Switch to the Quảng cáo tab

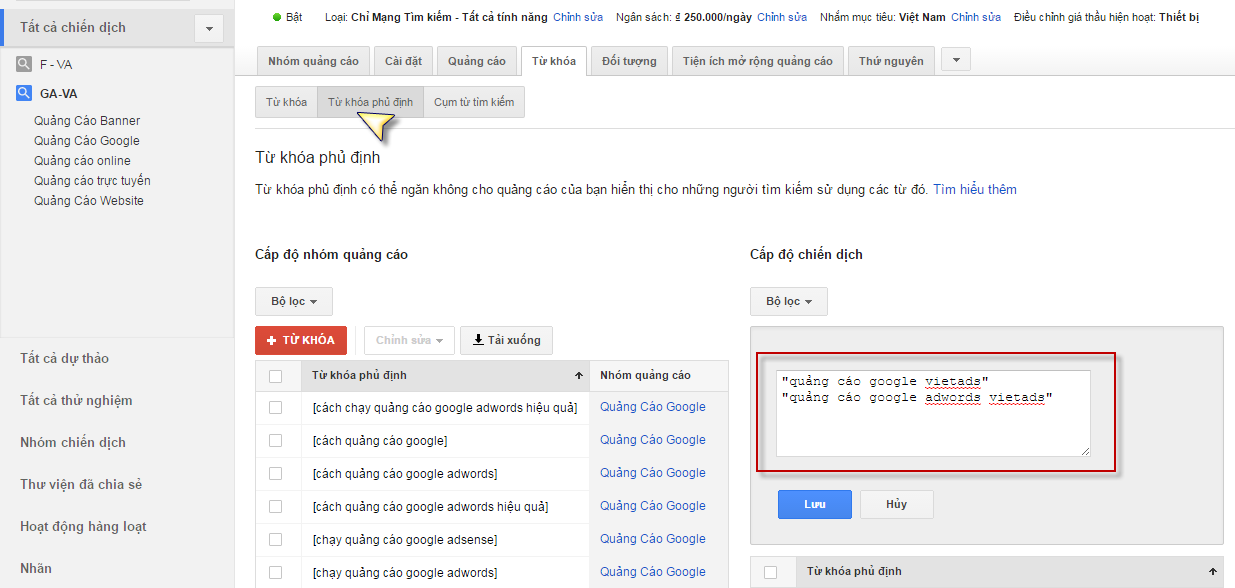(477, 61)
